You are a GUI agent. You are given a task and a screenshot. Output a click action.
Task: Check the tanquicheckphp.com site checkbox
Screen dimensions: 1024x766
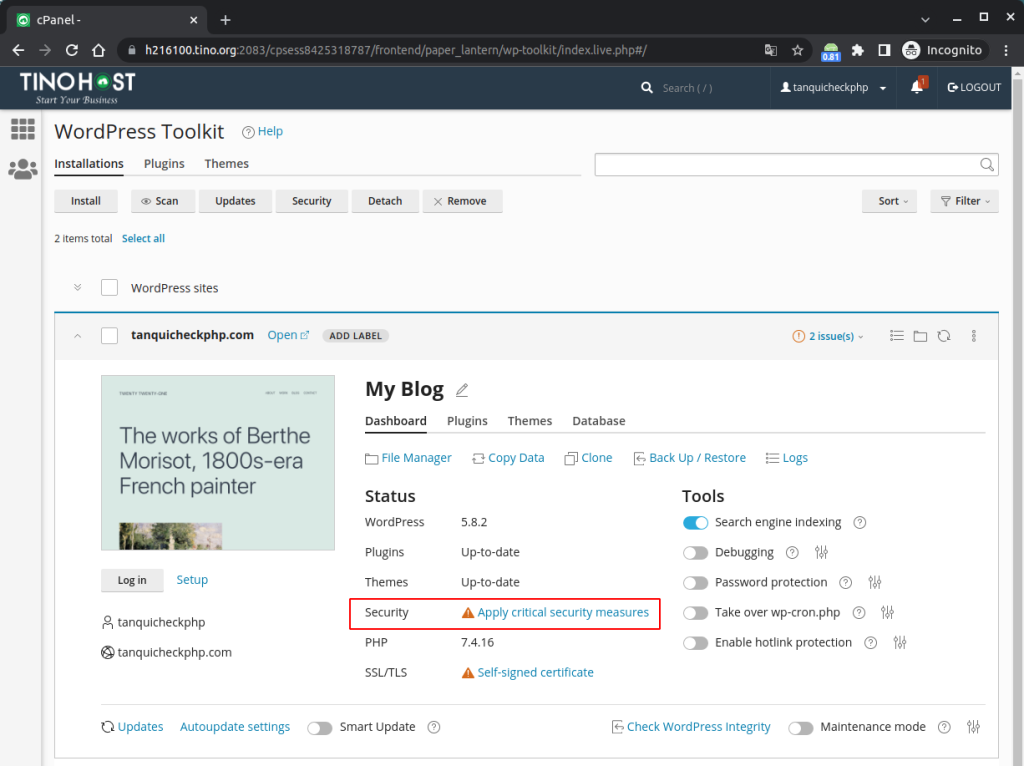tap(109, 336)
